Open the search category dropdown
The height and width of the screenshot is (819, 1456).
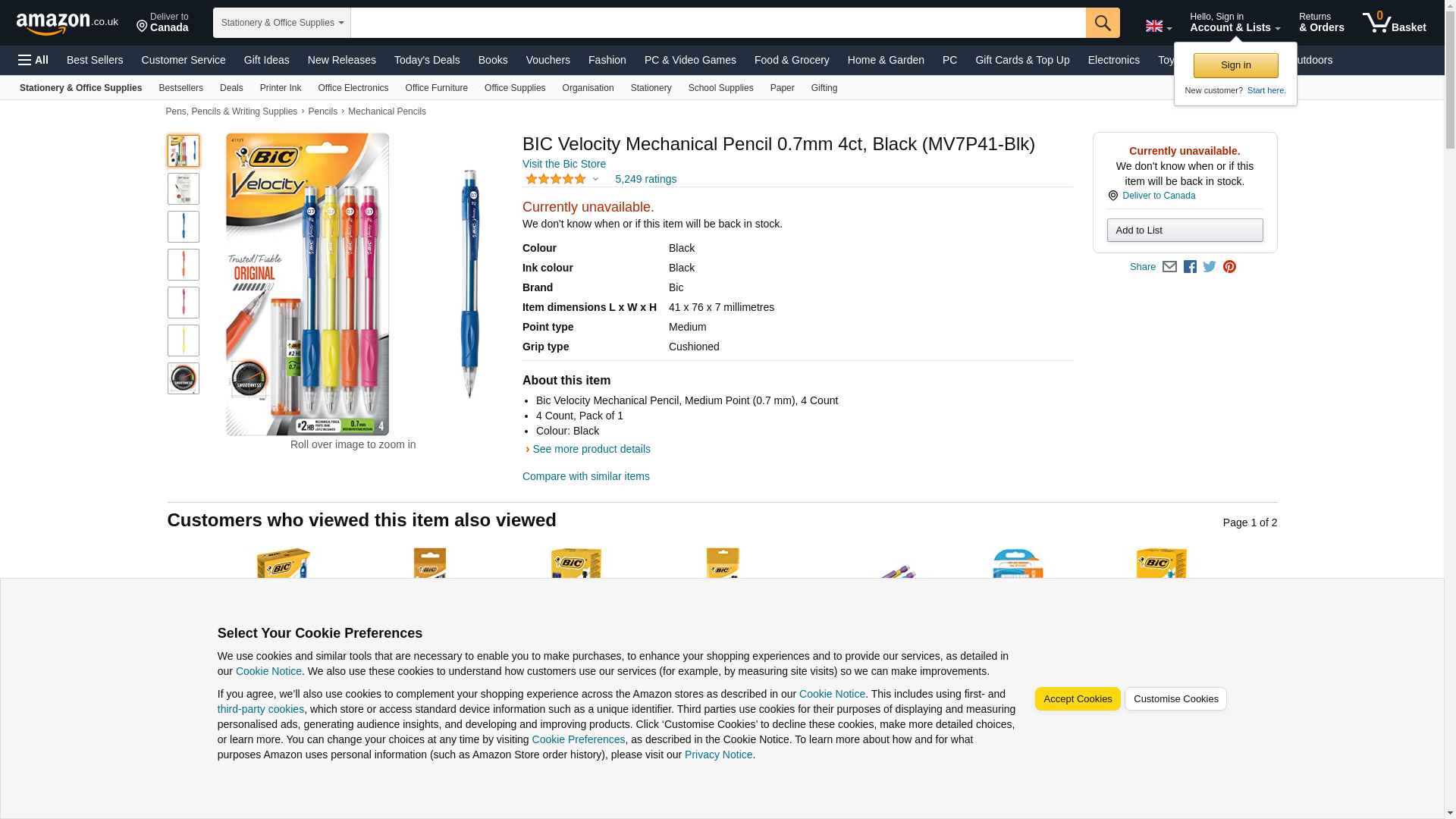(x=281, y=23)
